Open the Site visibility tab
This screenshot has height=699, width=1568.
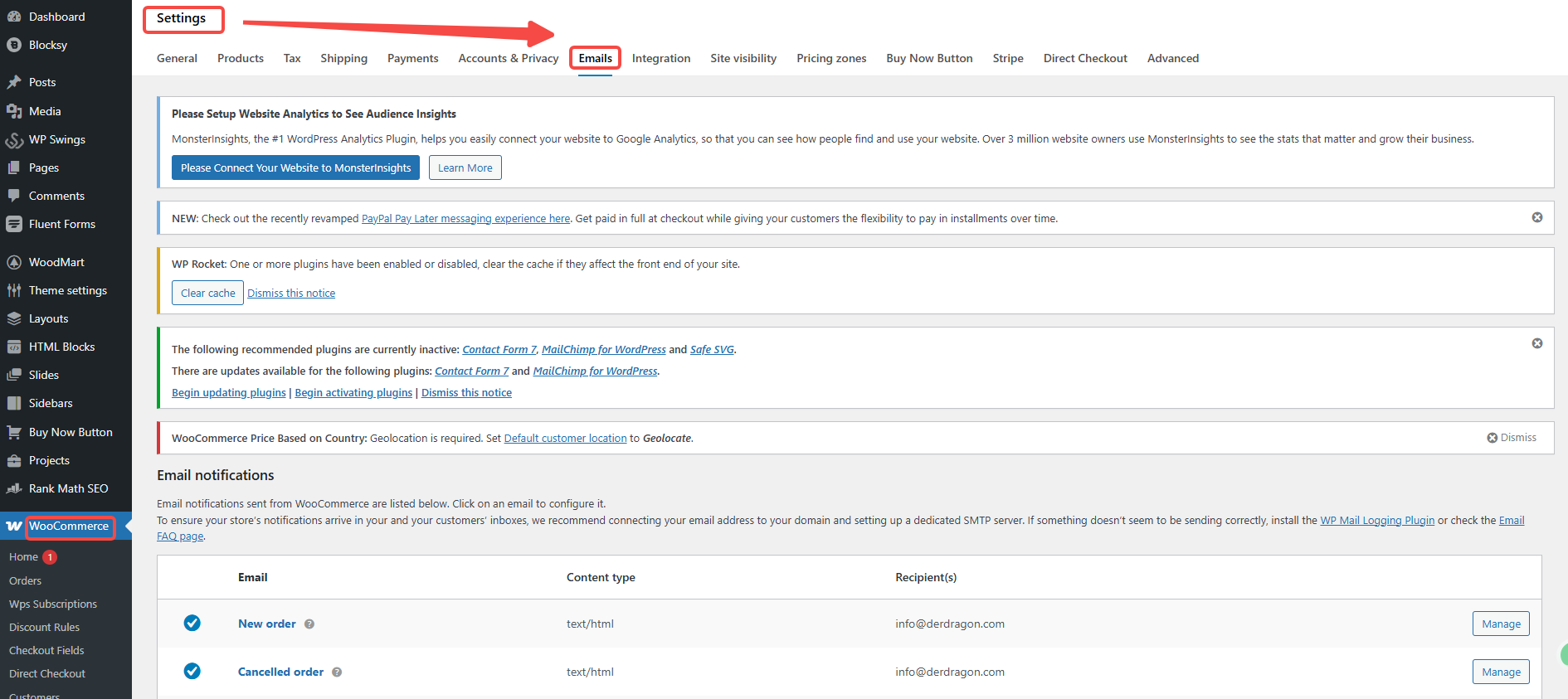tap(743, 58)
